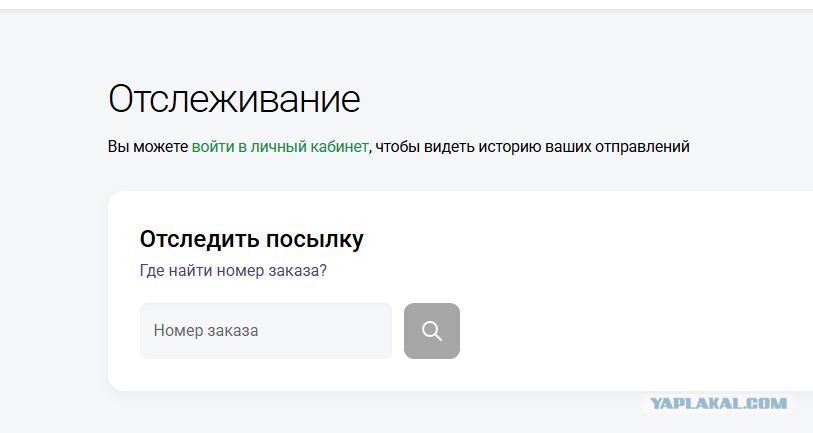Click the word кабинет in green link
The image size is (813, 433).
pyautogui.click(x=339, y=147)
